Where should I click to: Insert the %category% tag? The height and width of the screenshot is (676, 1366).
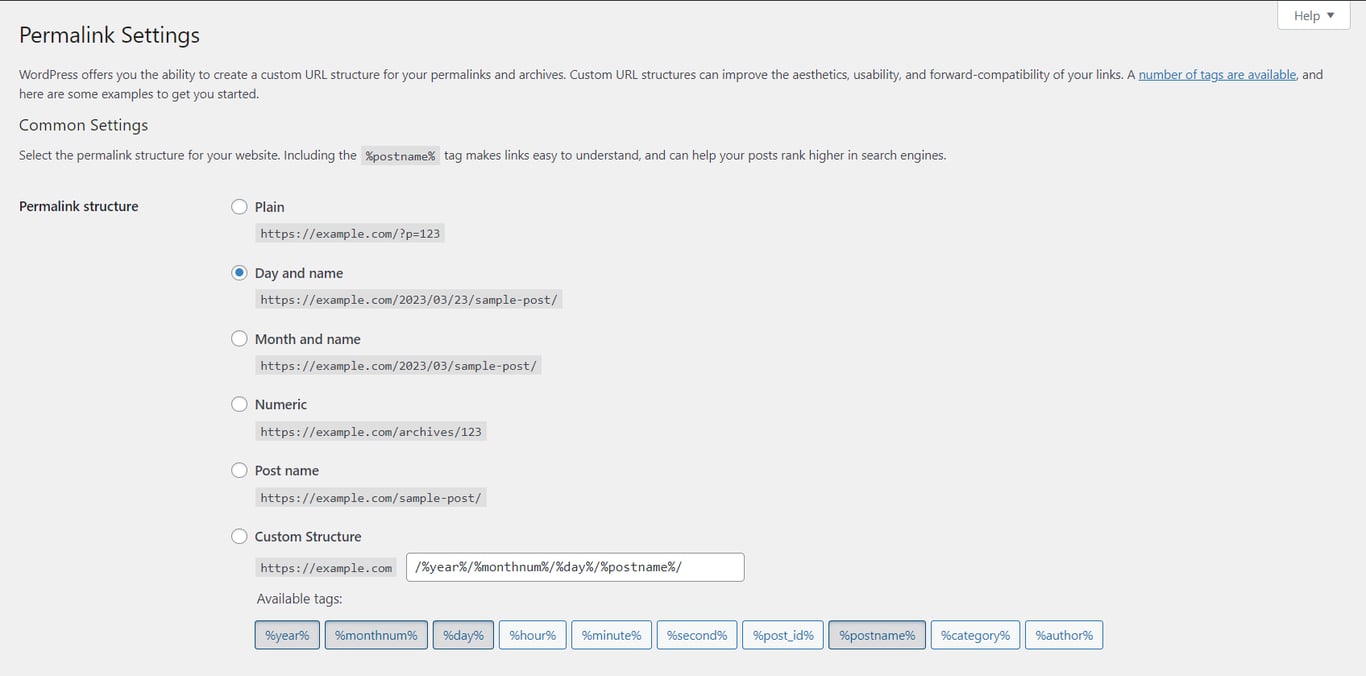click(x=975, y=634)
